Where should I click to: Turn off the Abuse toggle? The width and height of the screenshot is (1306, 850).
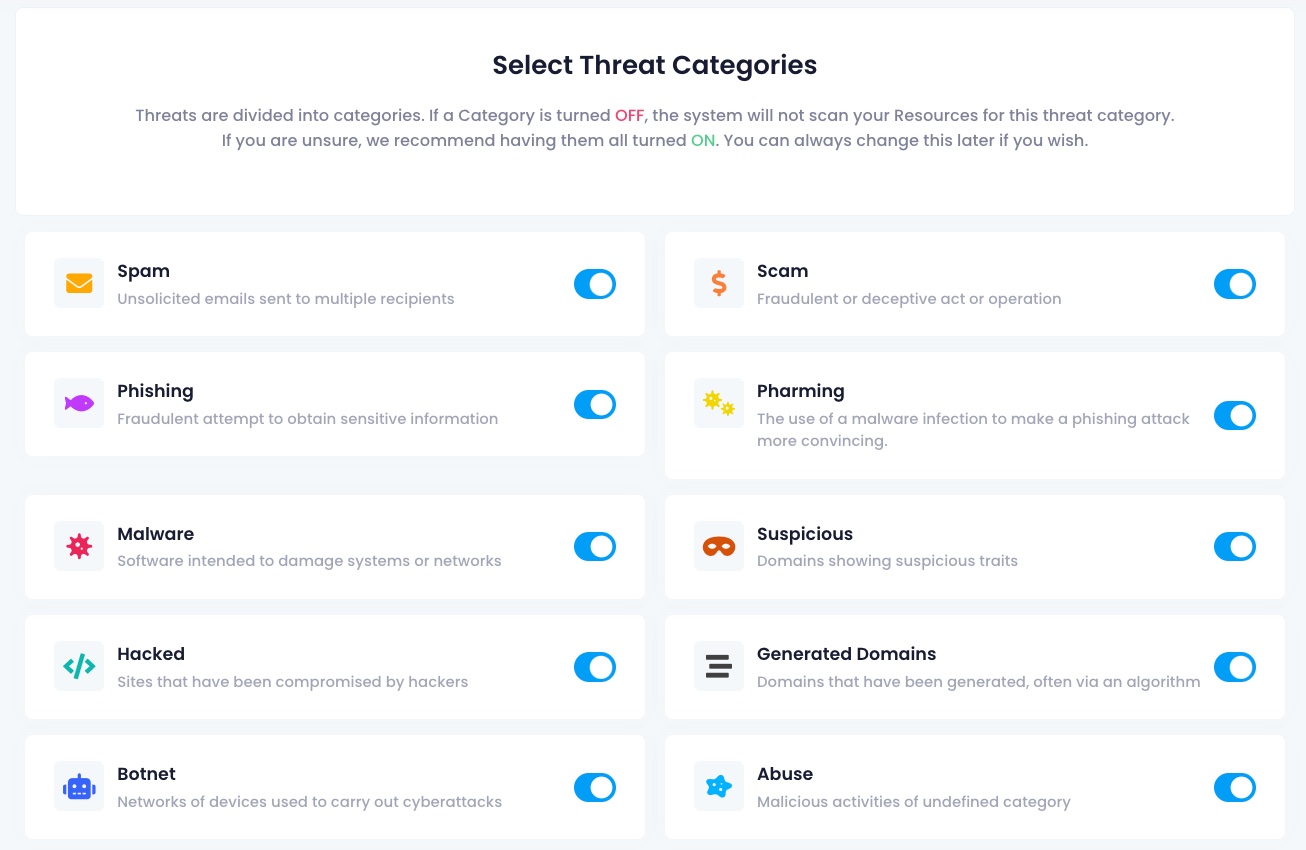click(1235, 787)
